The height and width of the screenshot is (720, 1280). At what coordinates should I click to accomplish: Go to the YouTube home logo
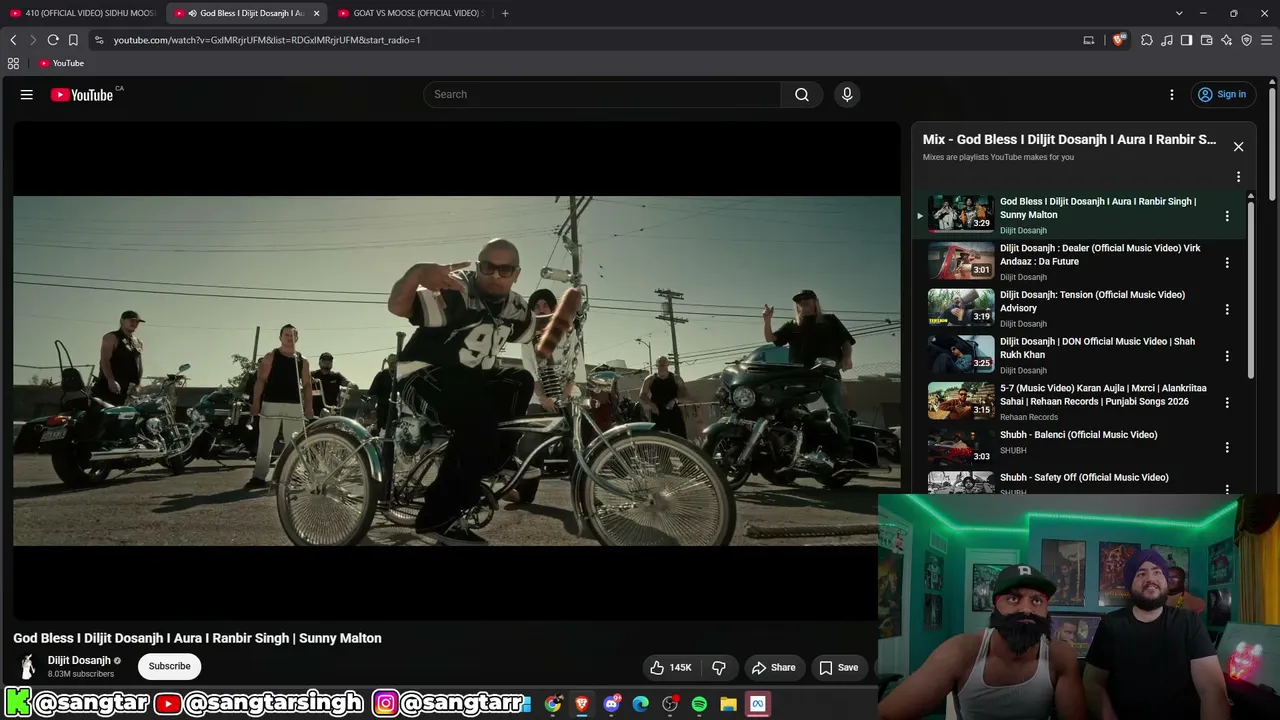(82, 95)
